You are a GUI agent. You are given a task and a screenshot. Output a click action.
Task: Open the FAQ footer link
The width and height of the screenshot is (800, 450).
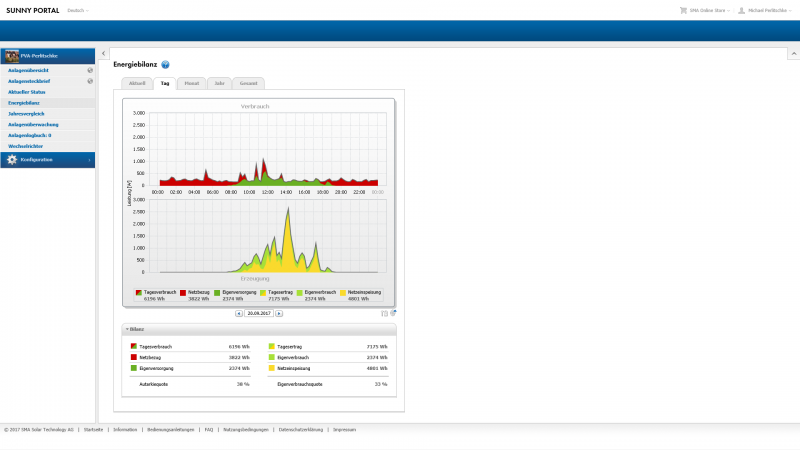coord(209,430)
